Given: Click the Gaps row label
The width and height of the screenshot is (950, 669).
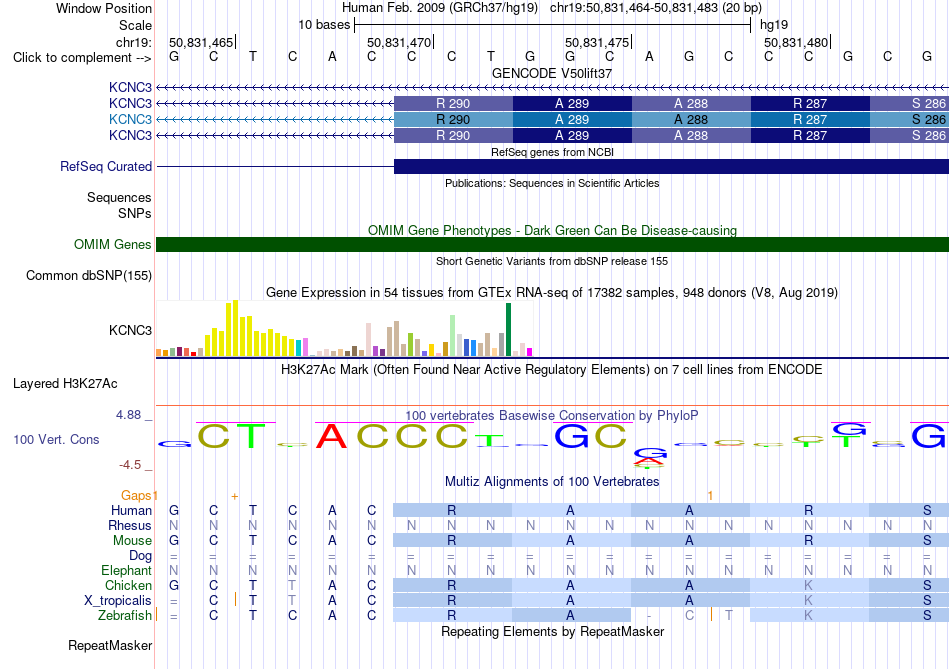Looking at the screenshot, I should pyautogui.click(x=136, y=496).
